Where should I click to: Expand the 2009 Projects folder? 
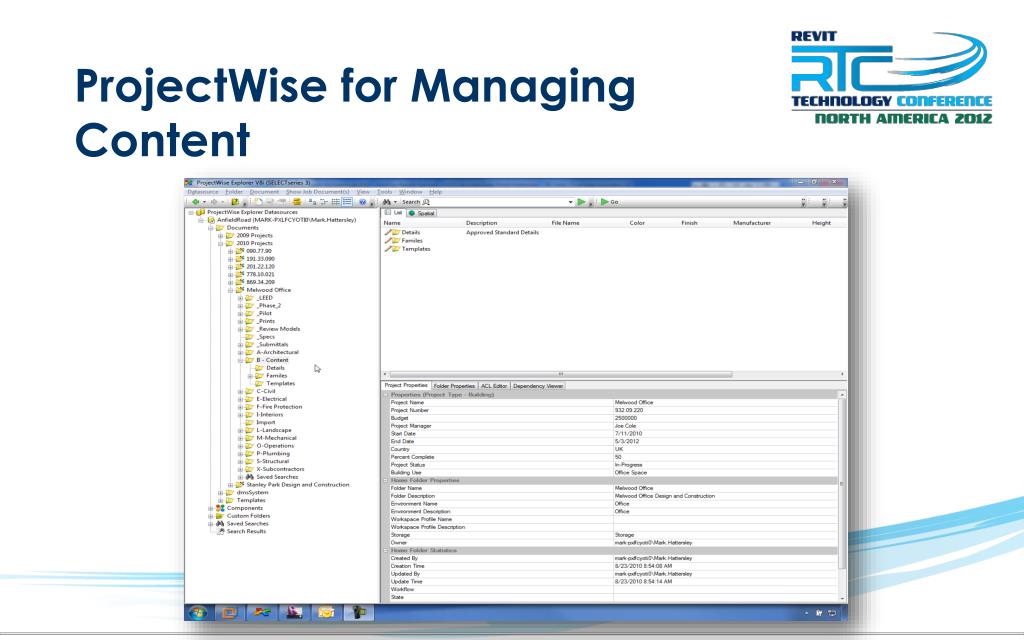[x=221, y=236]
